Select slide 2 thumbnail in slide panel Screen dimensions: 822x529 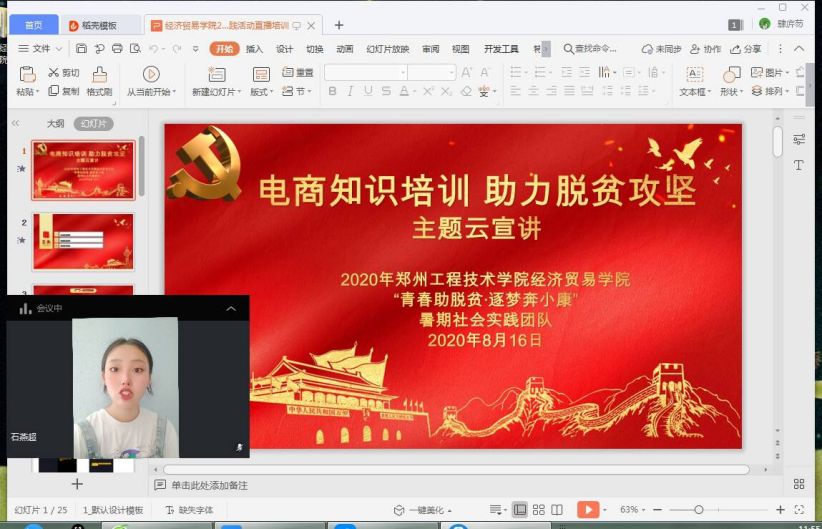(x=83, y=242)
